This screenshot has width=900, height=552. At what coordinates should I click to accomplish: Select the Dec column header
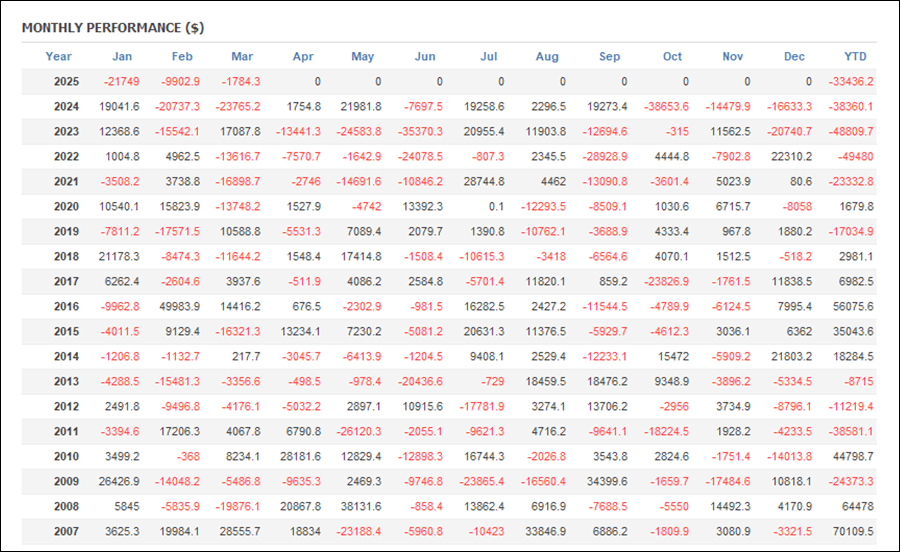(794, 56)
